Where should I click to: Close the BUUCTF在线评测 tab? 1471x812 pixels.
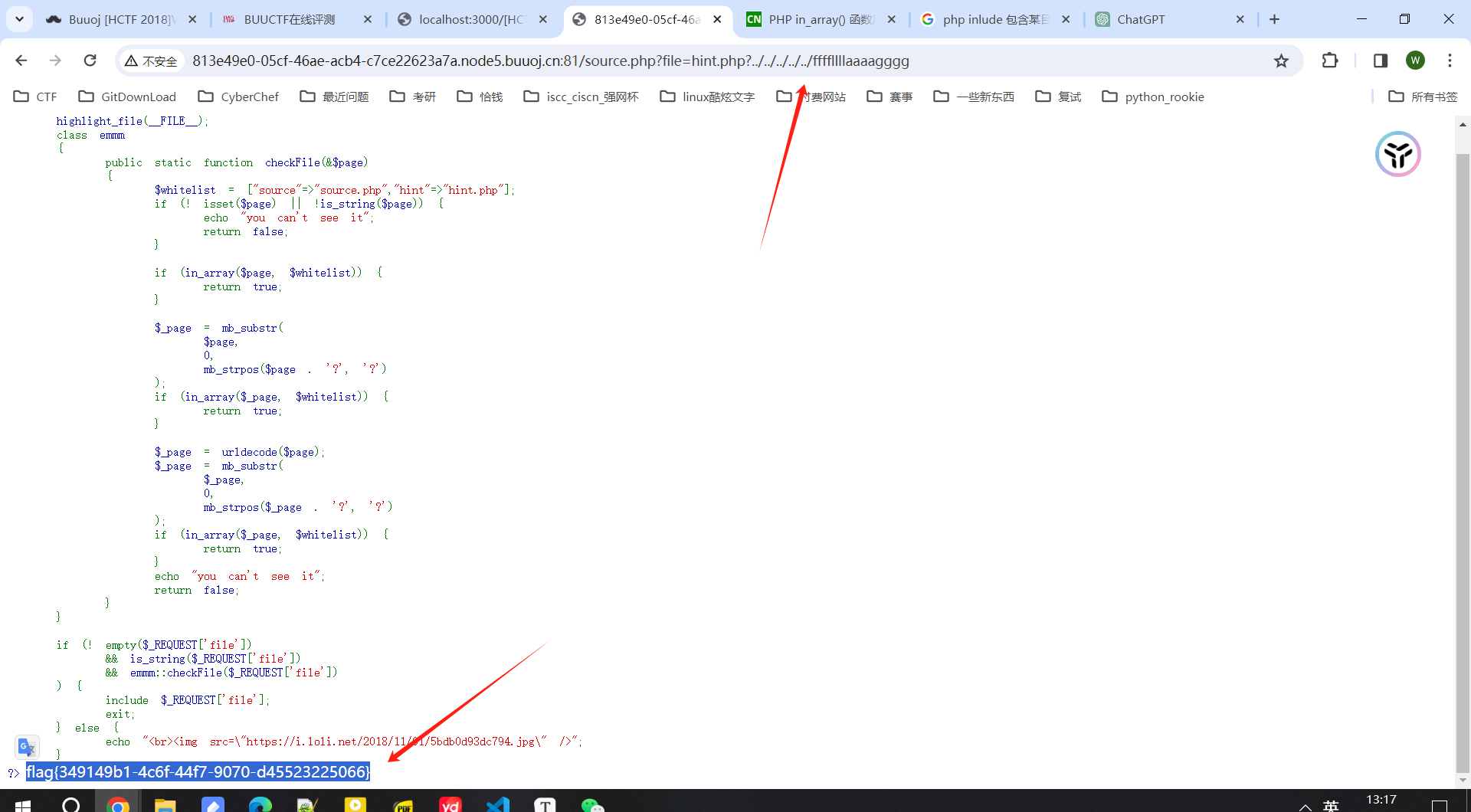click(x=368, y=19)
